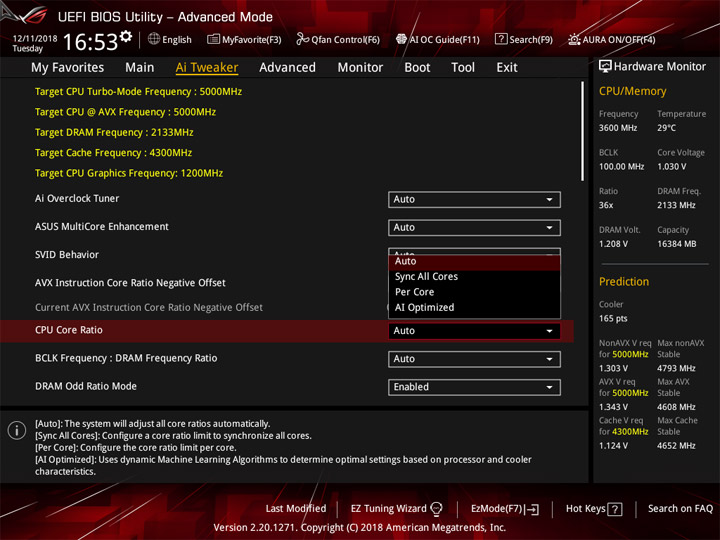Choose Auto in the open dropdown list
This screenshot has width=720, height=540.
[474, 261]
